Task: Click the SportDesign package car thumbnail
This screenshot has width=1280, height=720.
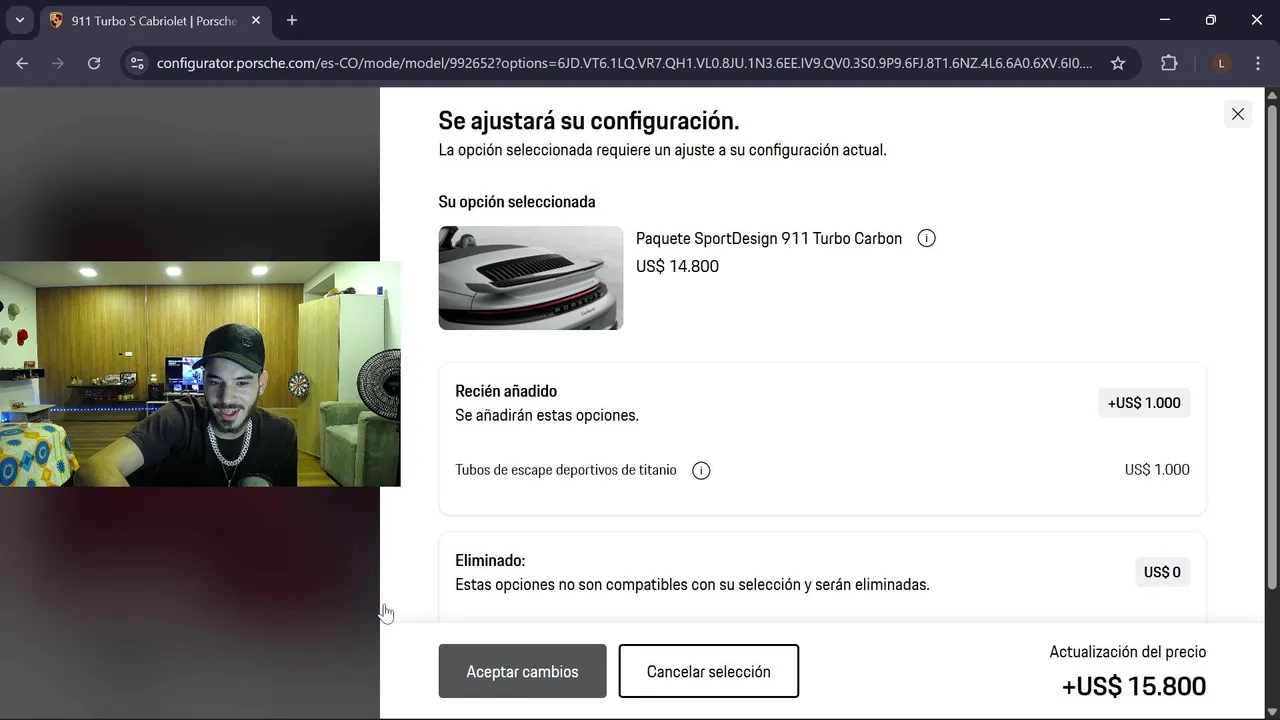Action: [x=531, y=278]
